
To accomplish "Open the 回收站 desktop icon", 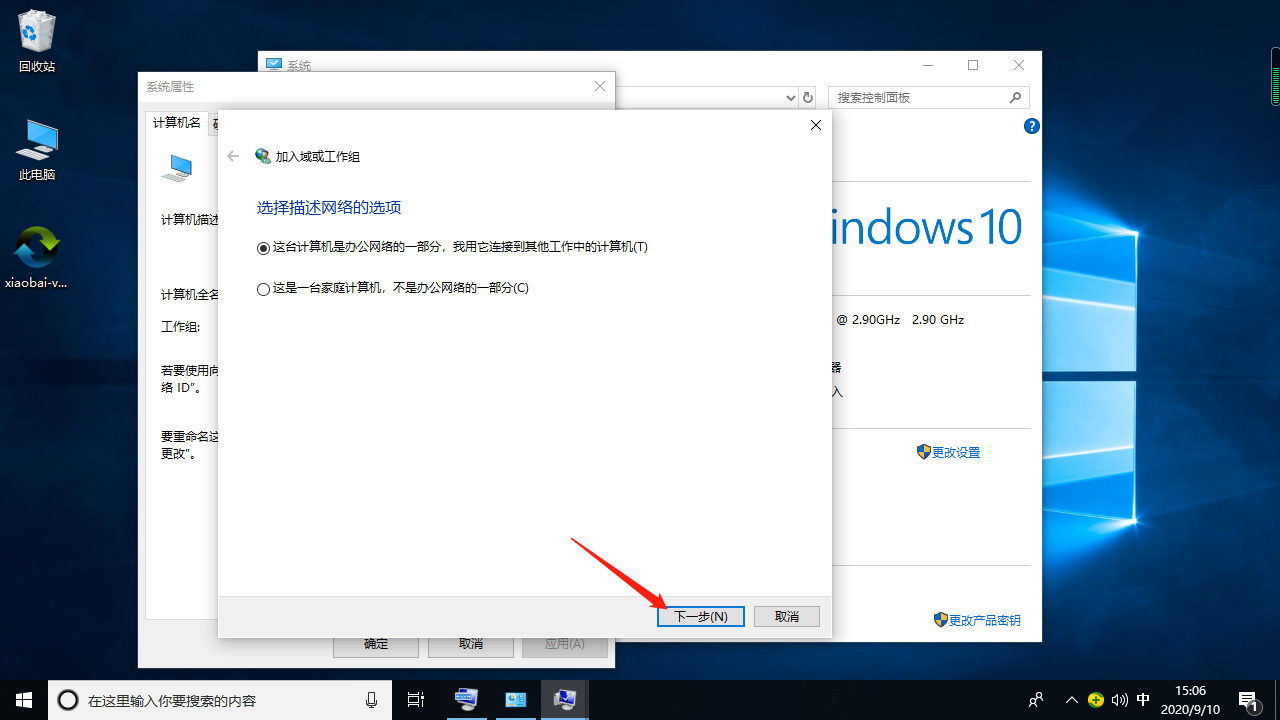I will 37,41.
